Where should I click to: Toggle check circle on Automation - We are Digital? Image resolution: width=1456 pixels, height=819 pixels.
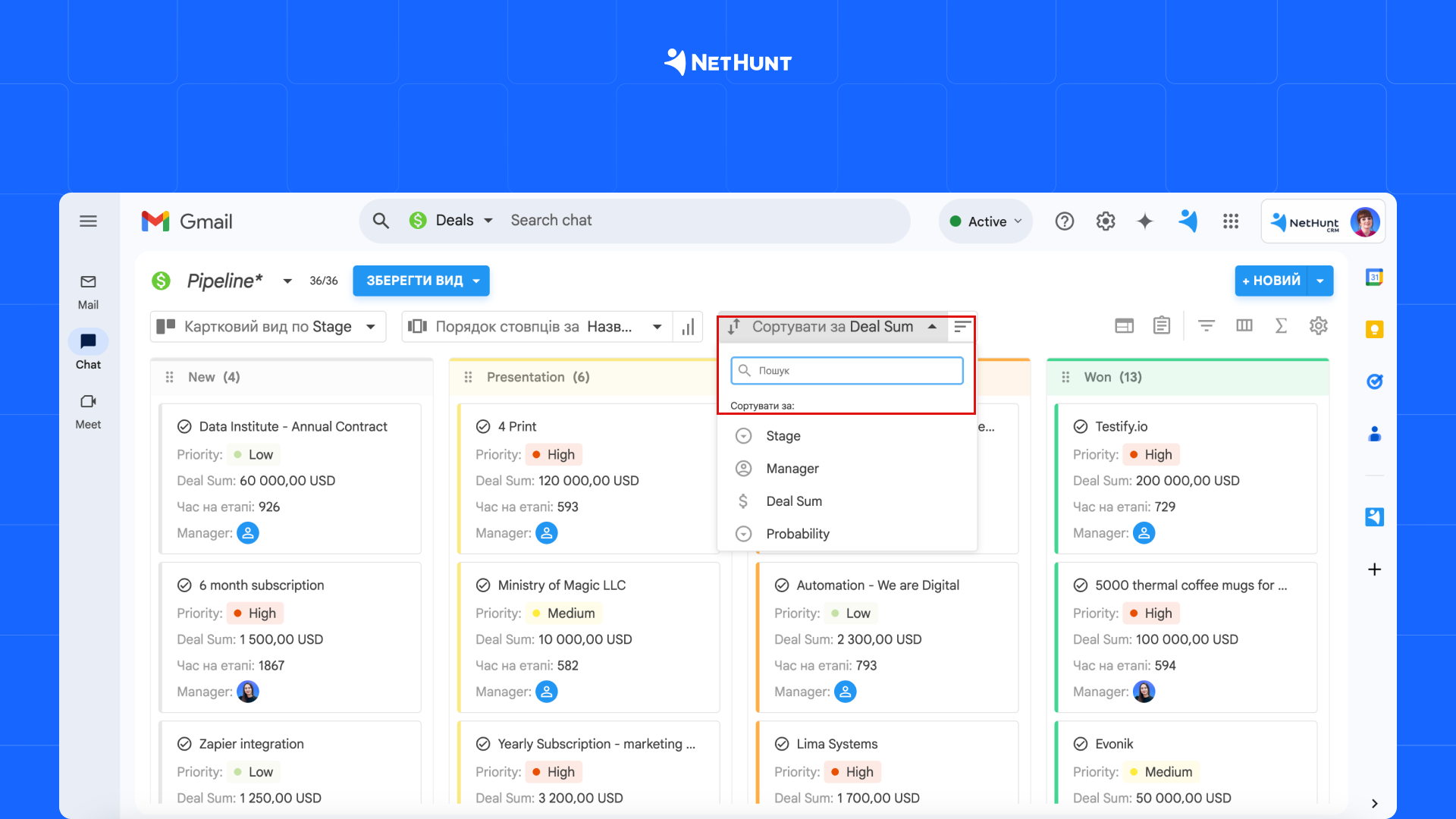[x=782, y=585]
